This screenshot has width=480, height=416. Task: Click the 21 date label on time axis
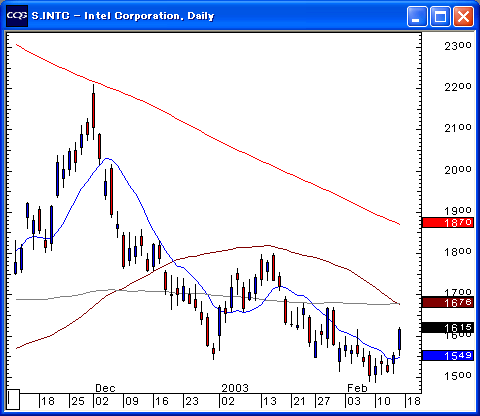(x=299, y=401)
